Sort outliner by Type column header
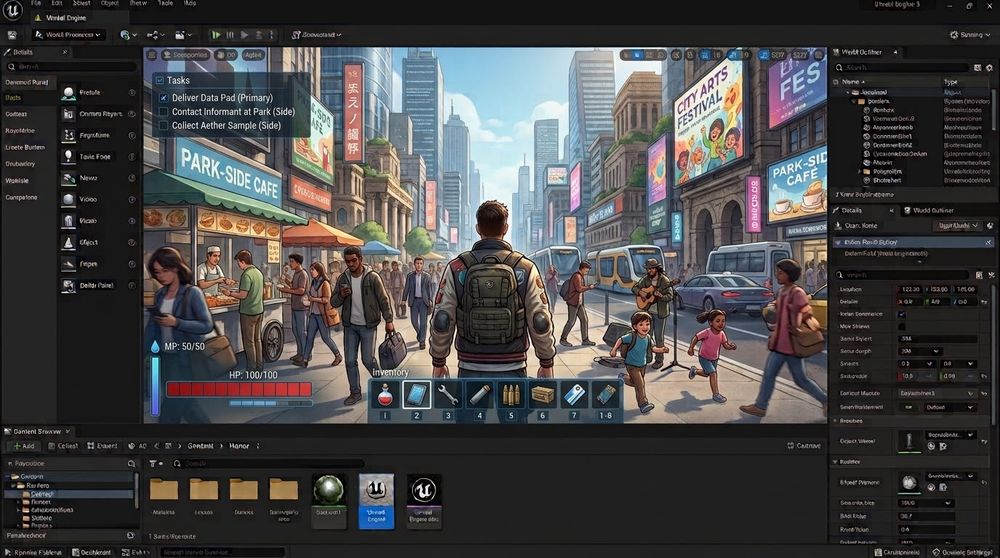Image resolution: width=1000 pixels, height=558 pixels. (951, 82)
